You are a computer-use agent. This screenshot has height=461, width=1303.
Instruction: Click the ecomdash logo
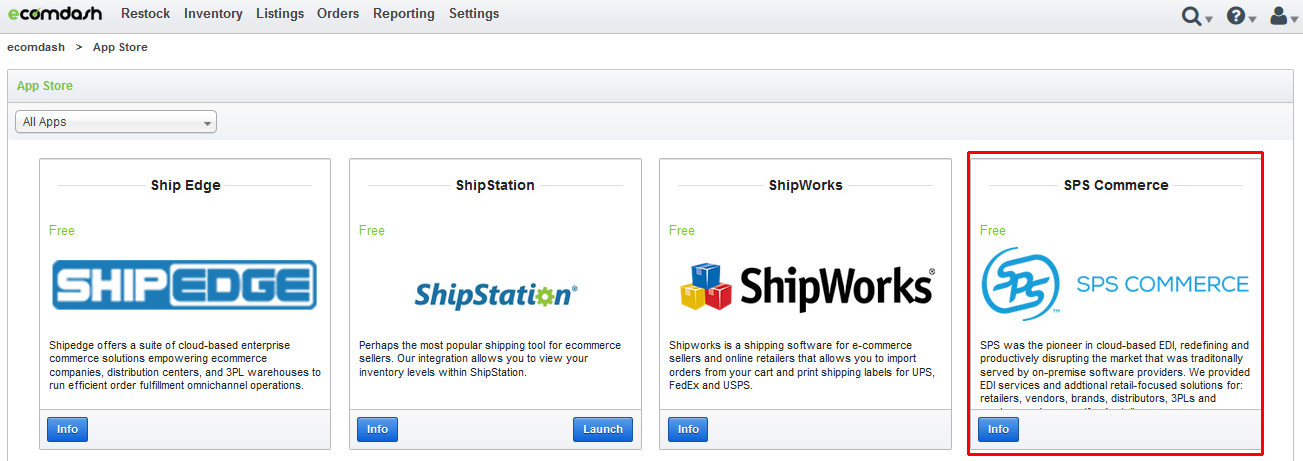point(55,13)
